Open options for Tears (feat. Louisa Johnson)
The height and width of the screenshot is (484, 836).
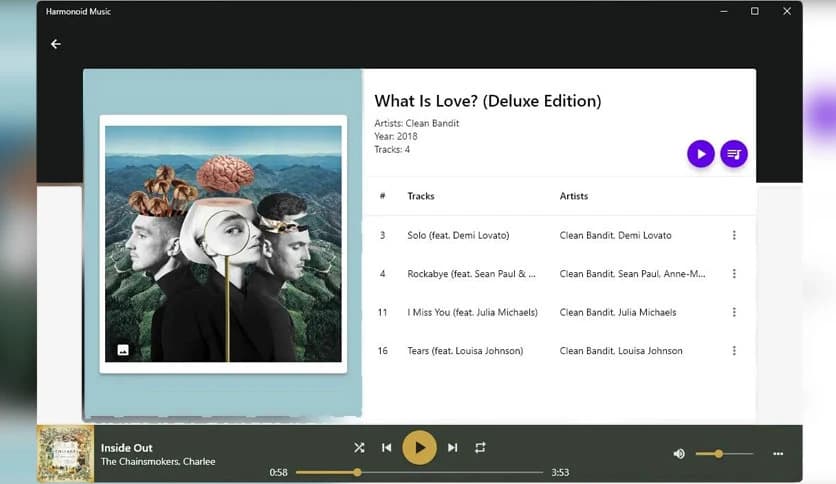point(734,350)
